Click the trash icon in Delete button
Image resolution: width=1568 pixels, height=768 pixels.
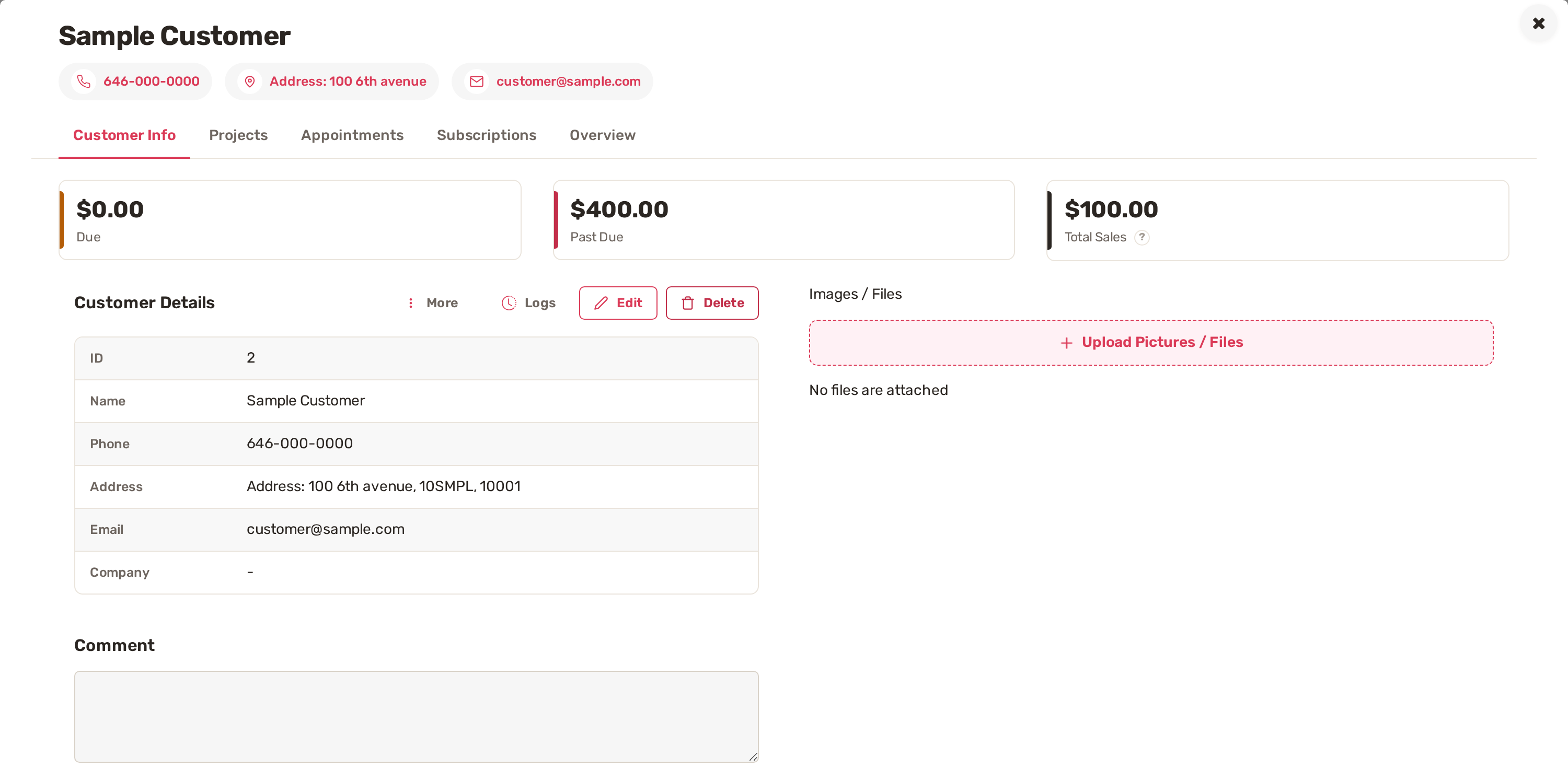[688, 303]
